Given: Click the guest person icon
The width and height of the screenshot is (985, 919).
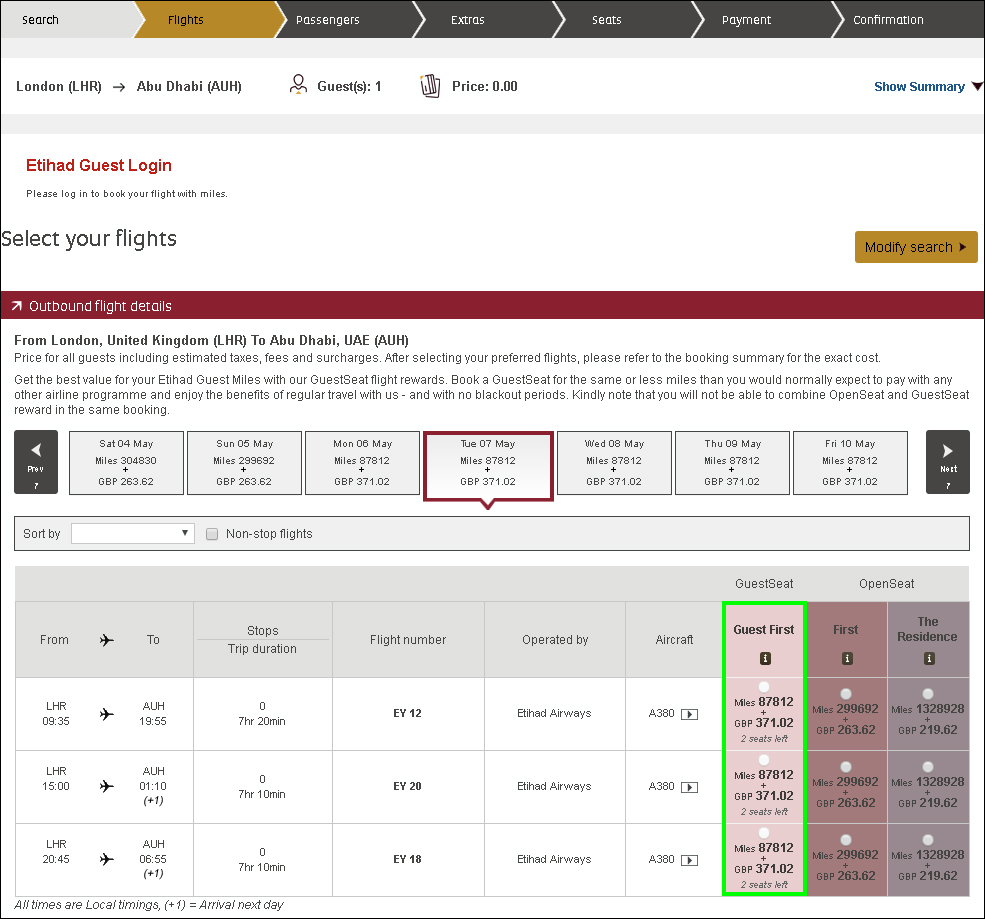Looking at the screenshot, I should click(298, 84).
